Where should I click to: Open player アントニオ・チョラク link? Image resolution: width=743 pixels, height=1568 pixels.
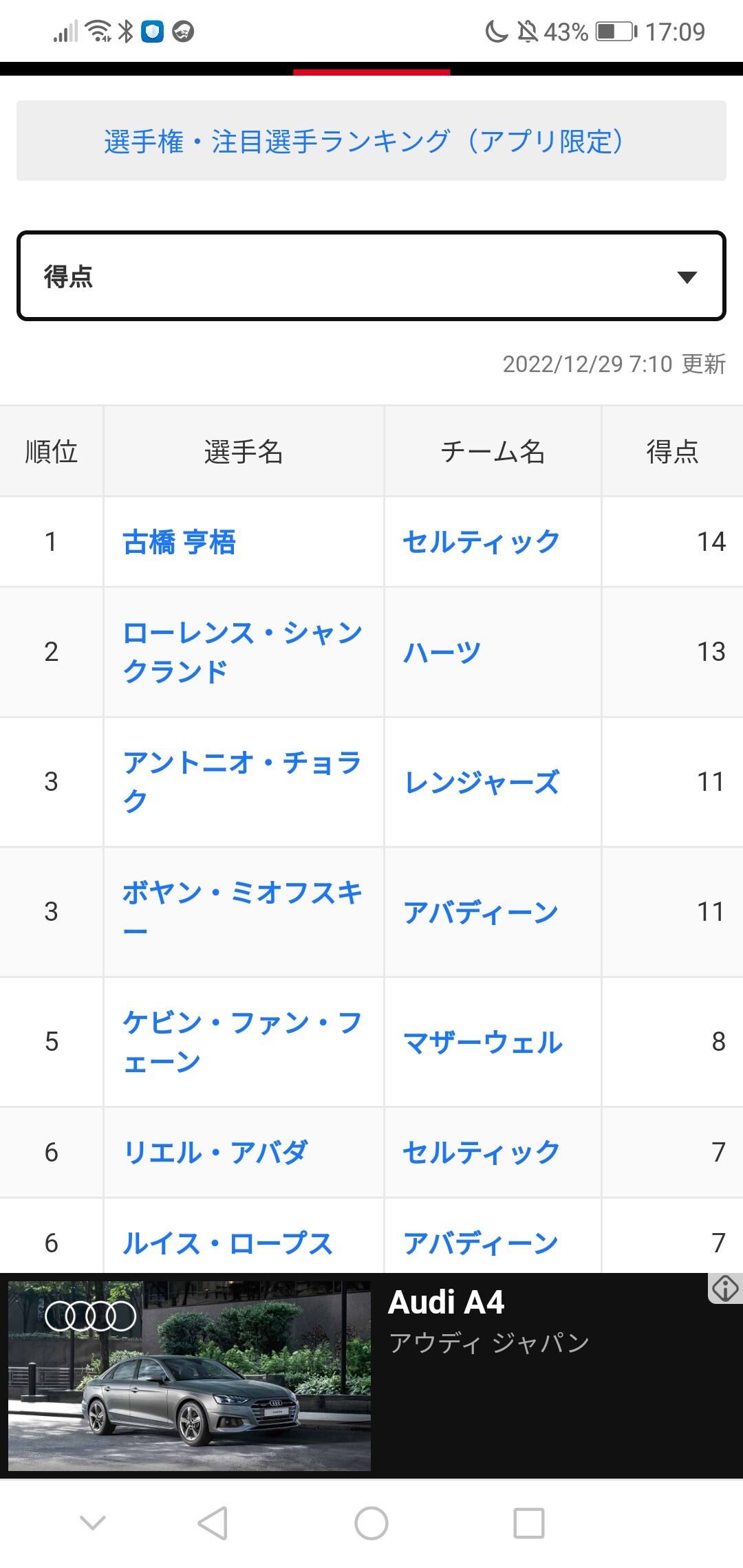click(242, 782)
